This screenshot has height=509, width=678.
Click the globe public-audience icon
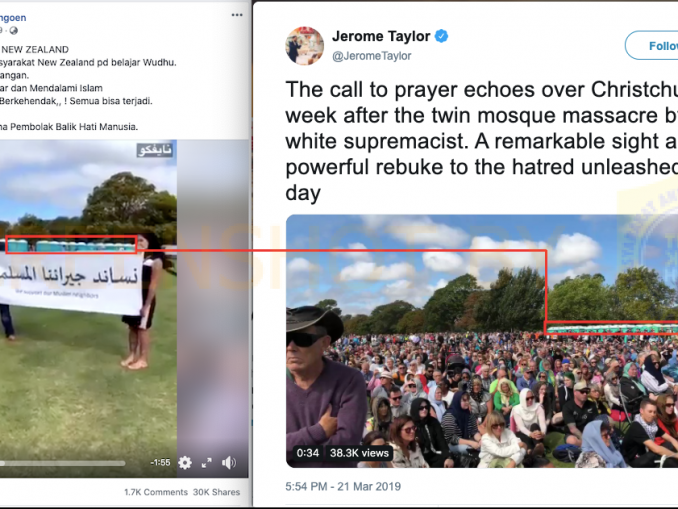(x=14, y=30)
